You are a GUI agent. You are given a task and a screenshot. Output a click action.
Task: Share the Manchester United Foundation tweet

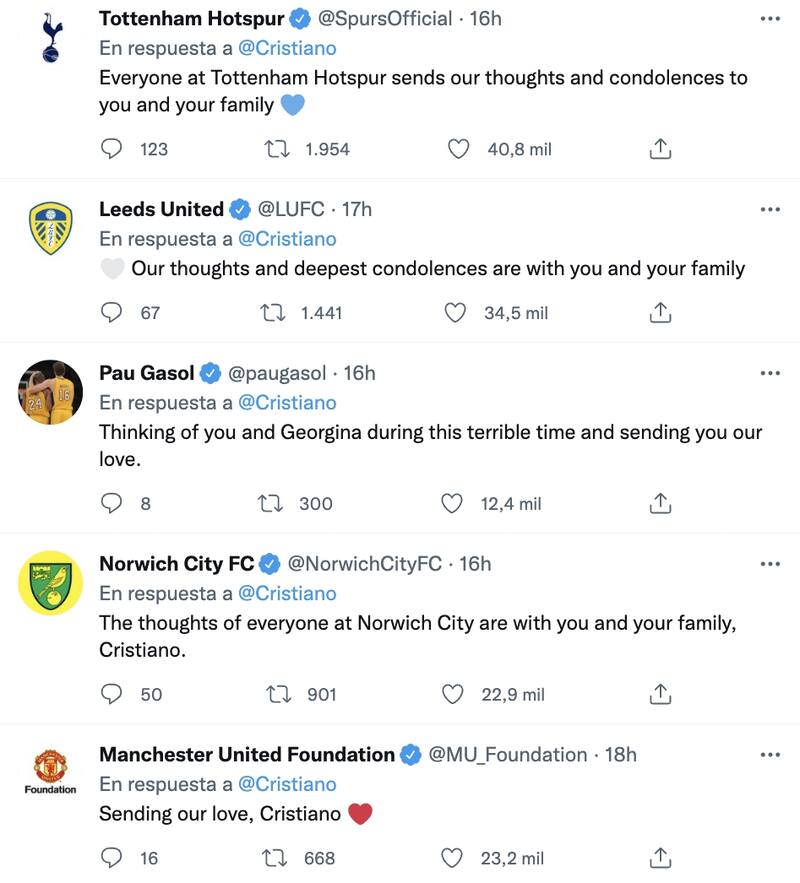(x=660, y=858)
